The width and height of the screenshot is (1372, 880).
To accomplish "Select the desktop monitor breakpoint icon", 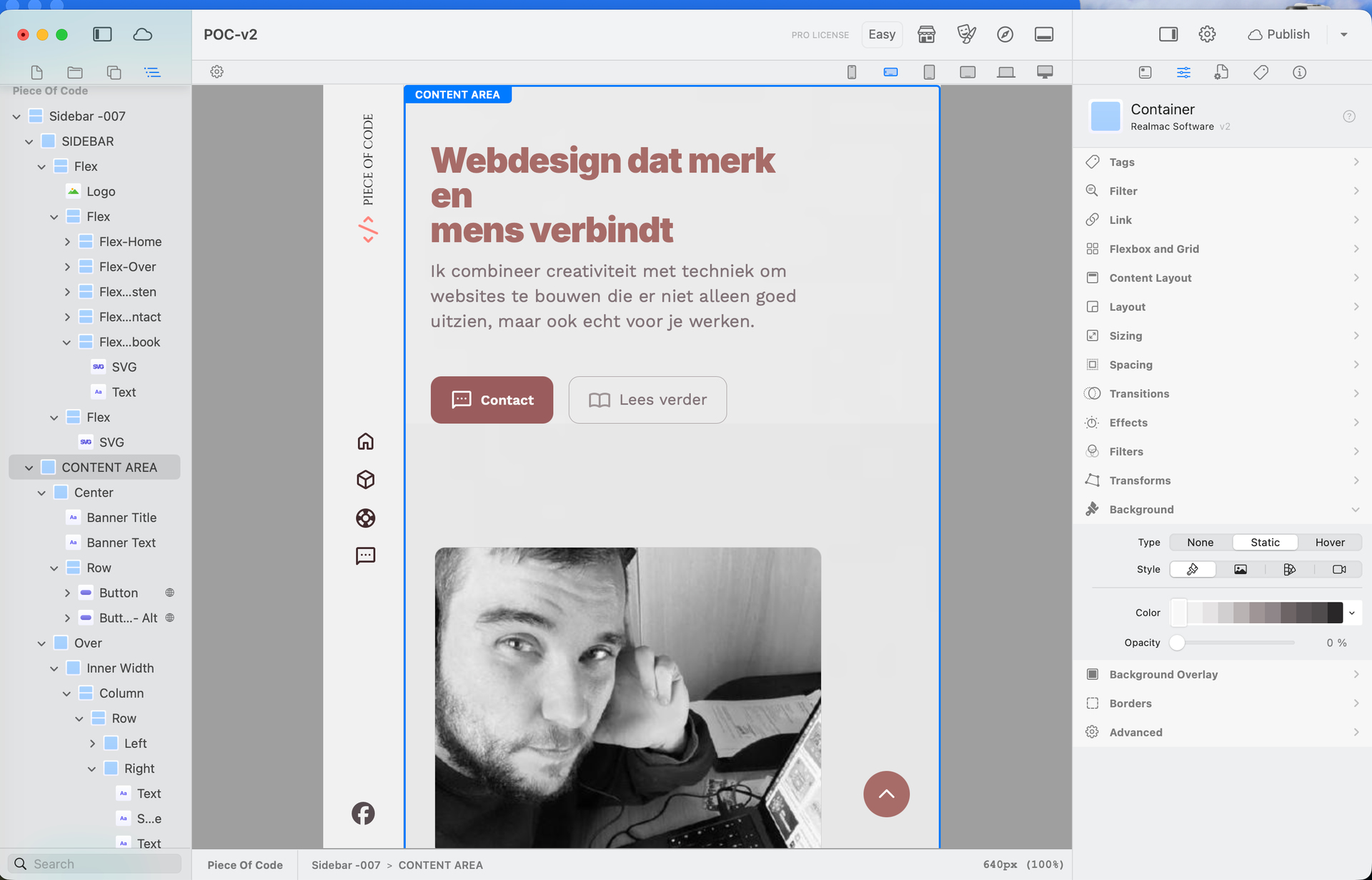I will pyautogui.click(x=1045, y=72).
